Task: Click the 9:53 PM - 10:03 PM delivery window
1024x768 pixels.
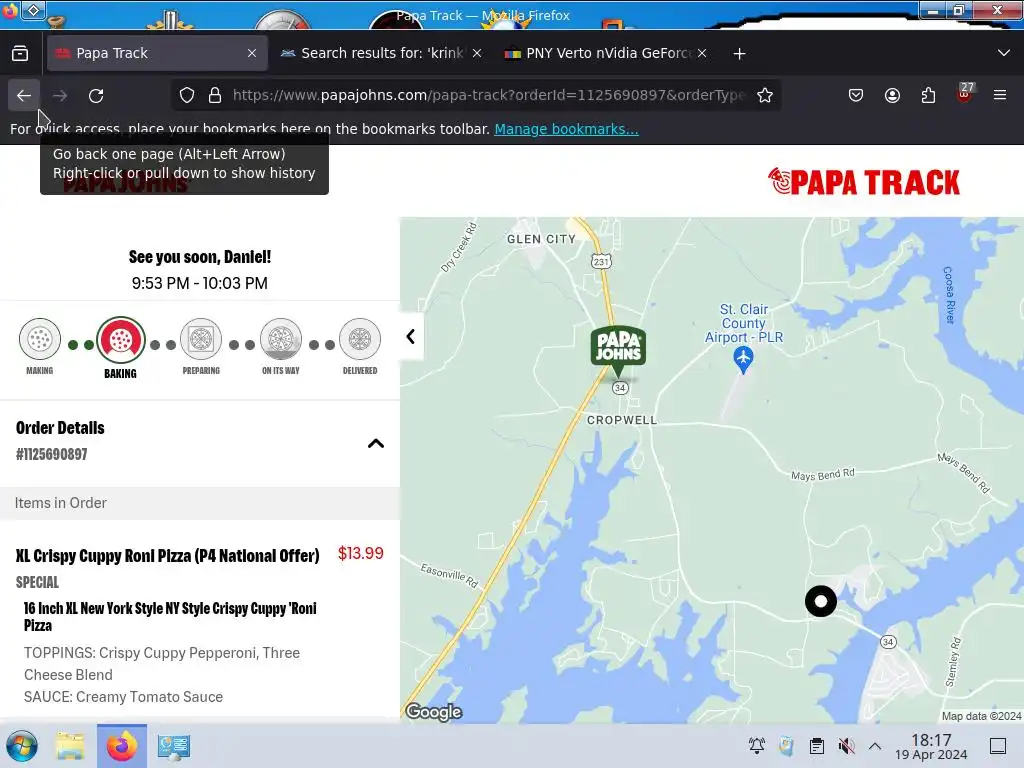Action: pos(200,283)
